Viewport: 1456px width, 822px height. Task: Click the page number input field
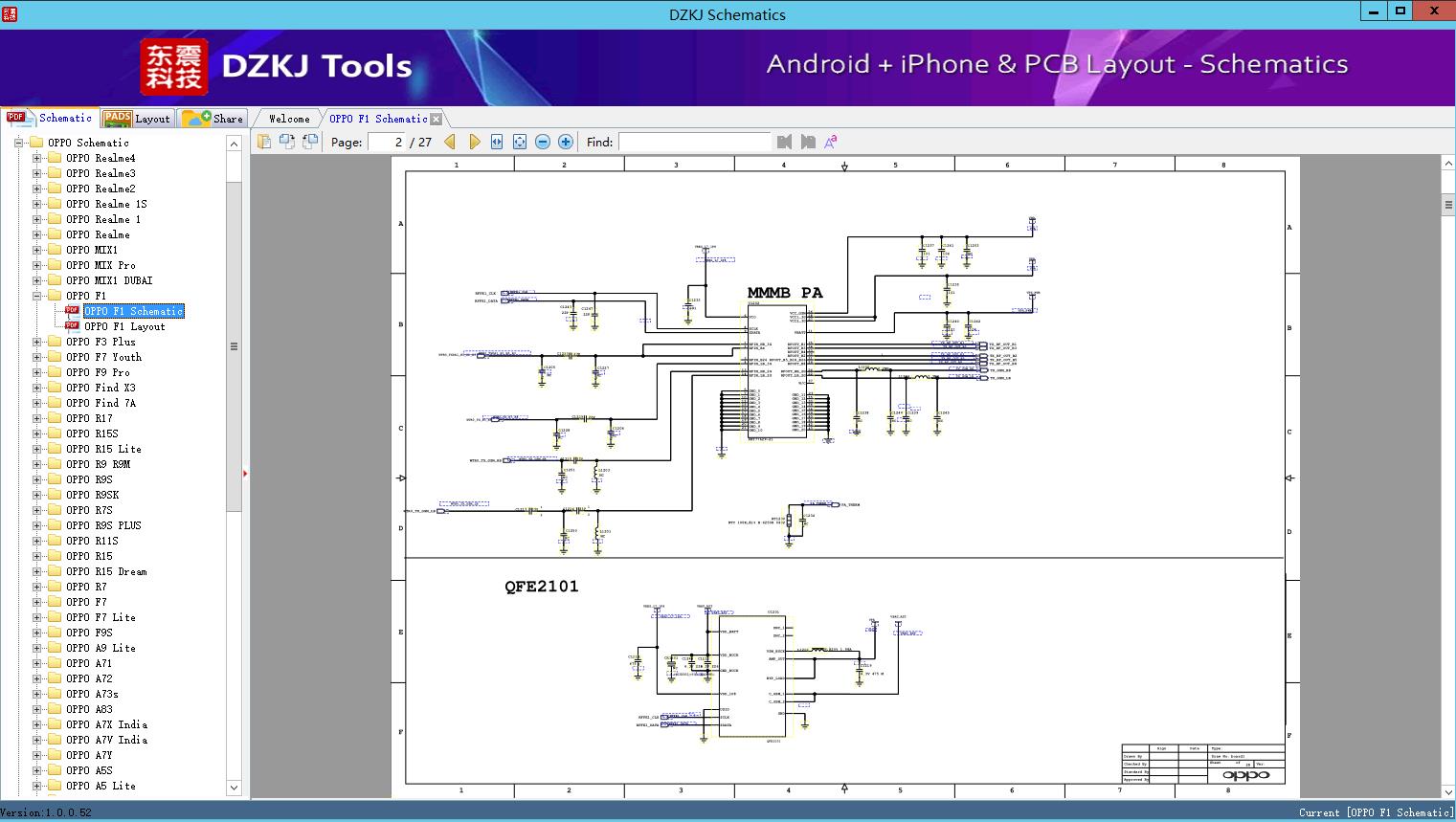tap(387, 142)
